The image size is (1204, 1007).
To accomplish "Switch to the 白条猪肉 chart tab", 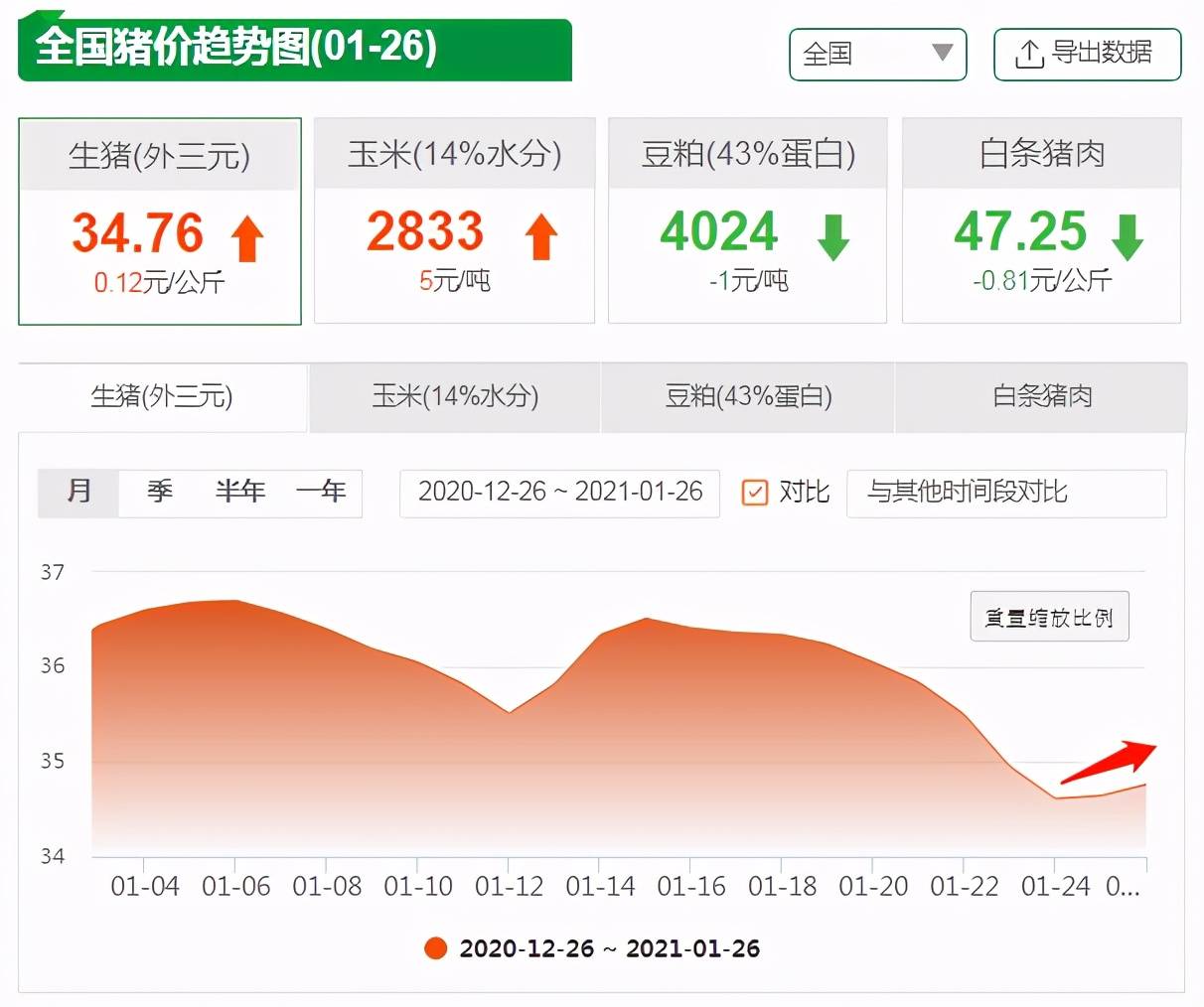I will pyautogui.click(x=1041, y=397).
